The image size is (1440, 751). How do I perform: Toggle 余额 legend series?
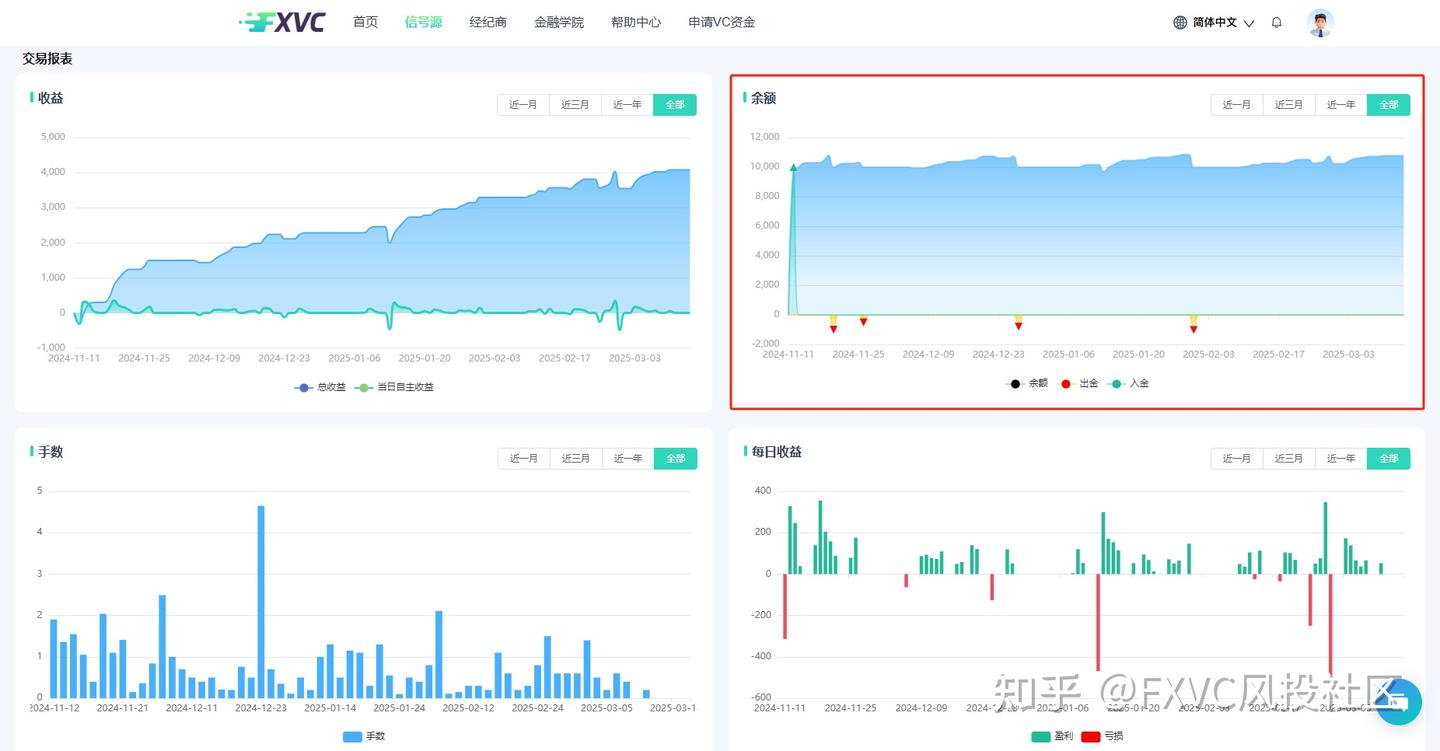pos(1027,383)
